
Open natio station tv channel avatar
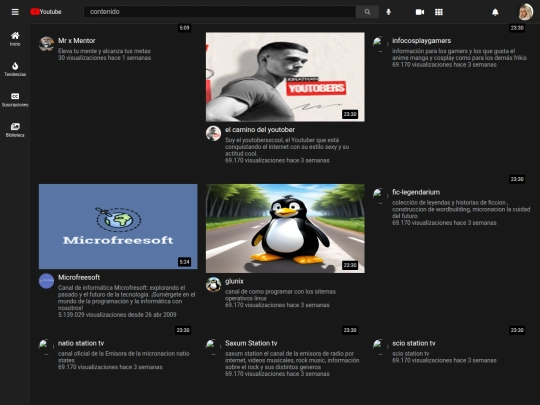46,347
